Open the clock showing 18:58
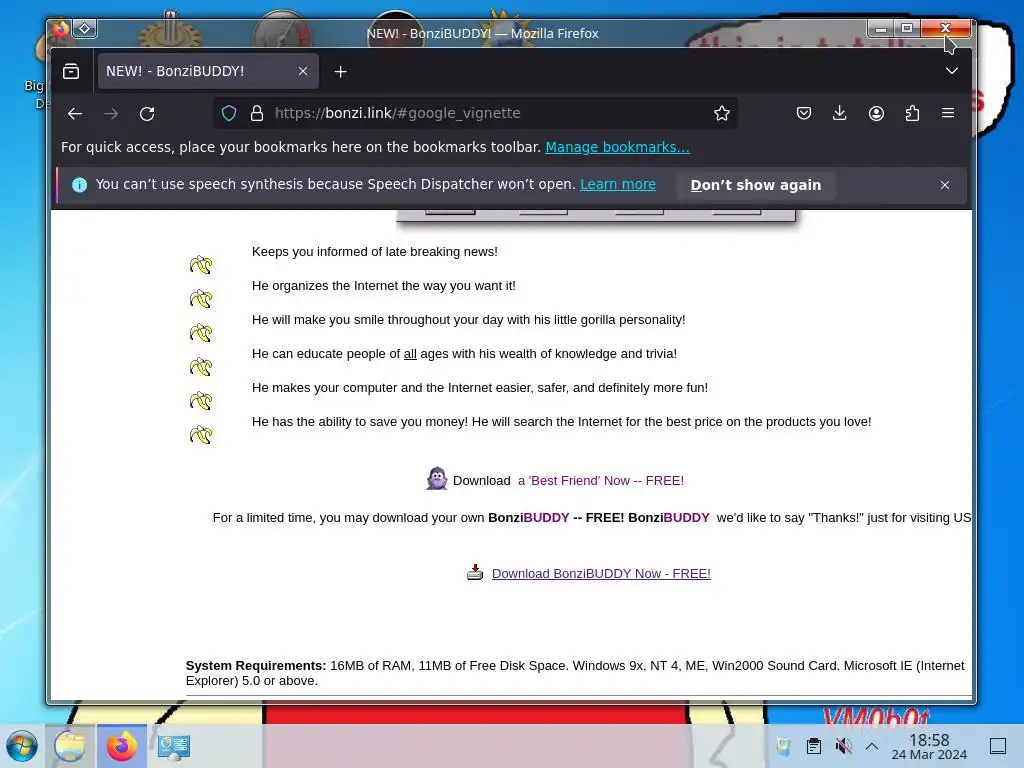Screen dimensions: 1024x768 pos(929,746)
